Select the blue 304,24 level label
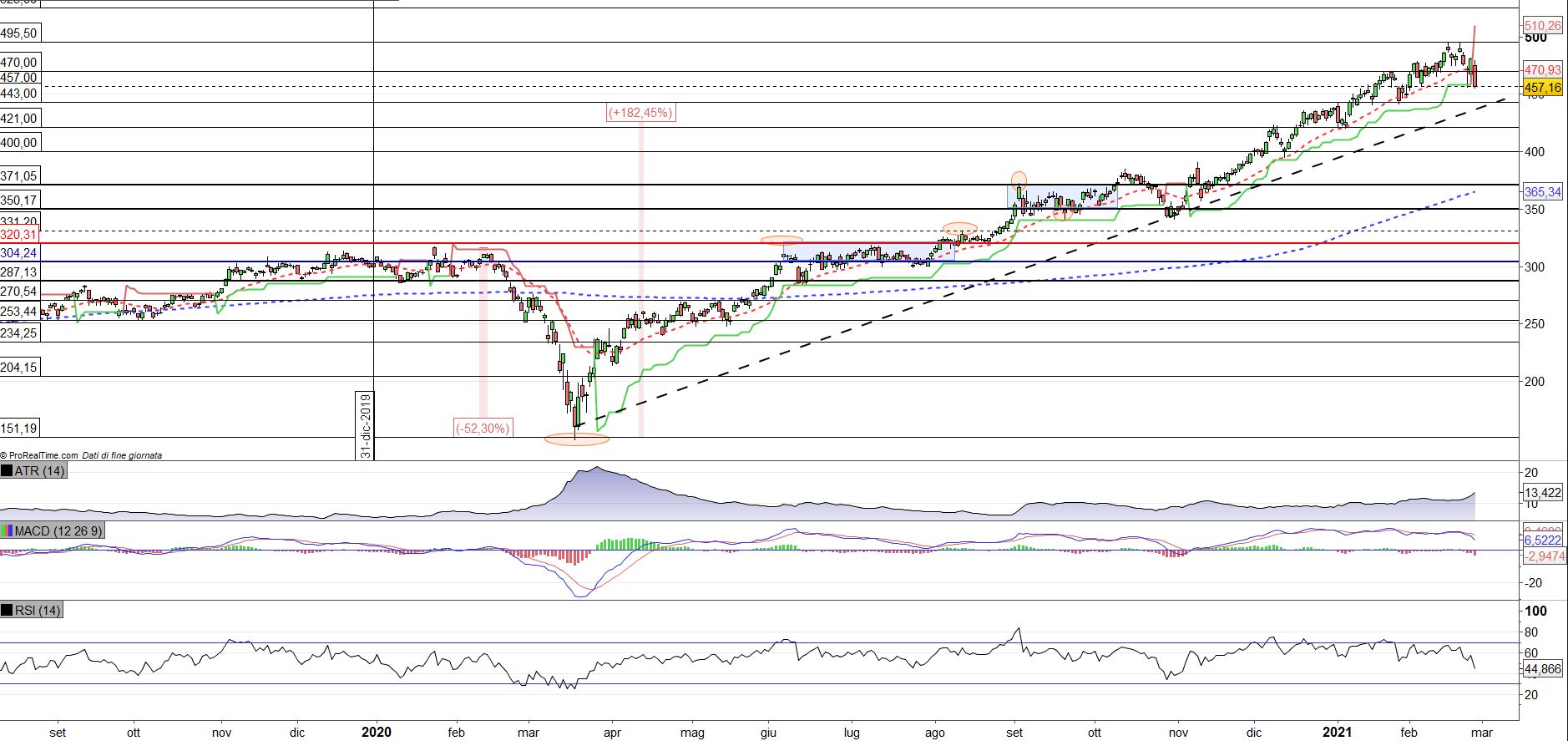This screenshot has width=1568, height=741. coord(18,252)
